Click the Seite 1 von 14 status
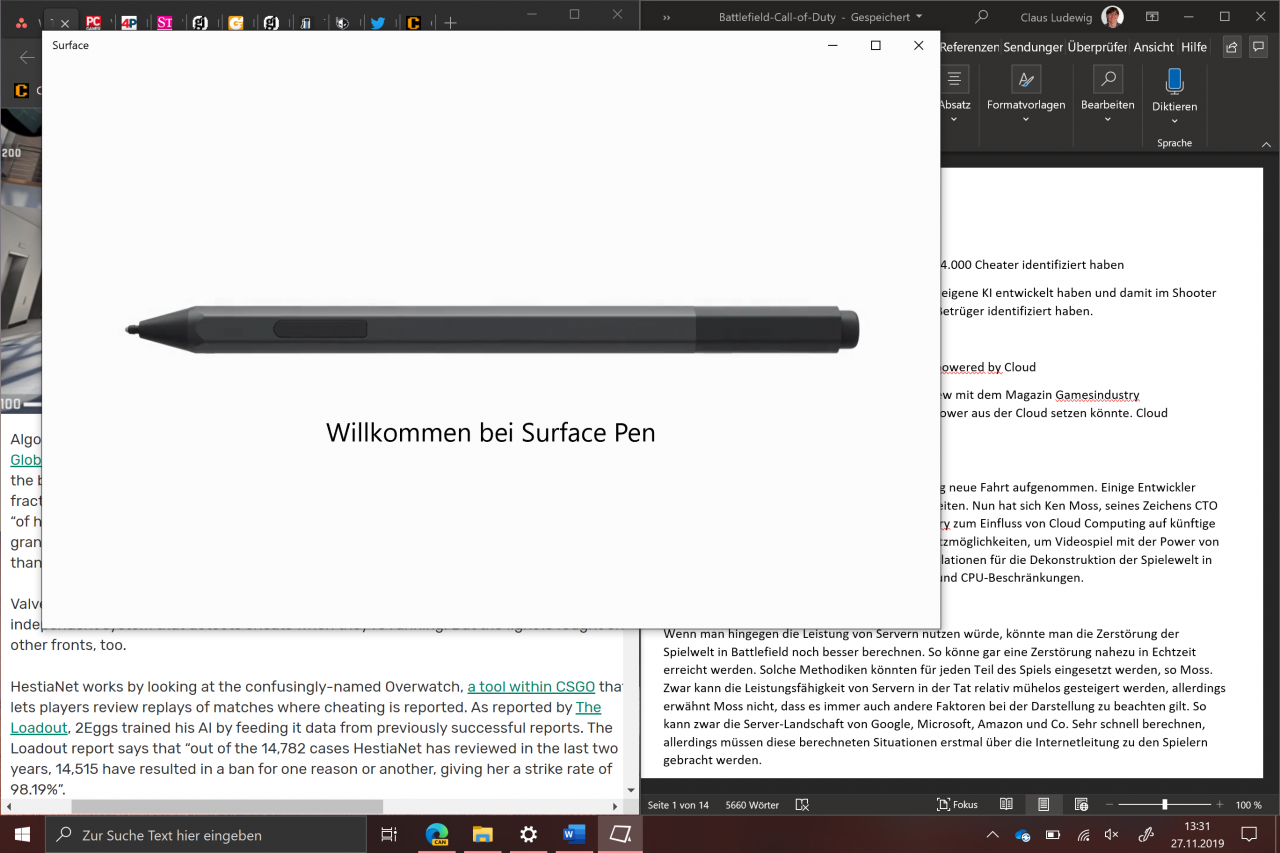The height and width of the screenshot is (853, 1280). click(x=678, y=804)
